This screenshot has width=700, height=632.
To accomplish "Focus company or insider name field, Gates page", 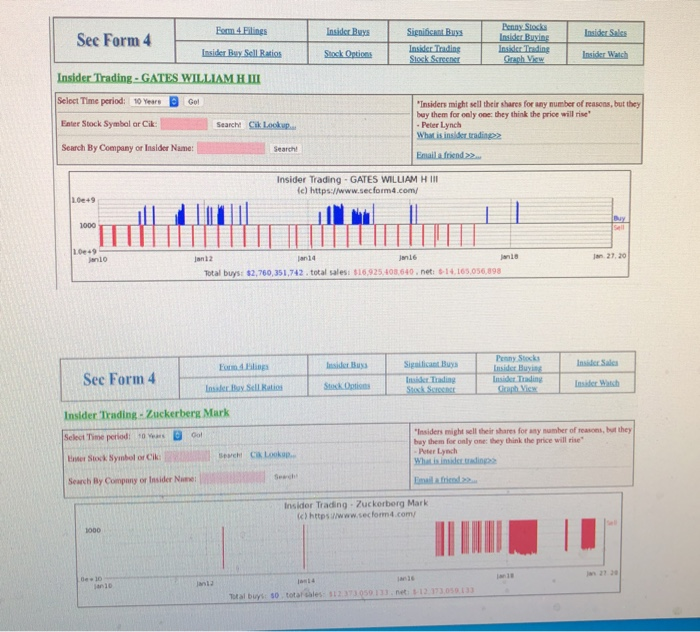I will [231, 148].
